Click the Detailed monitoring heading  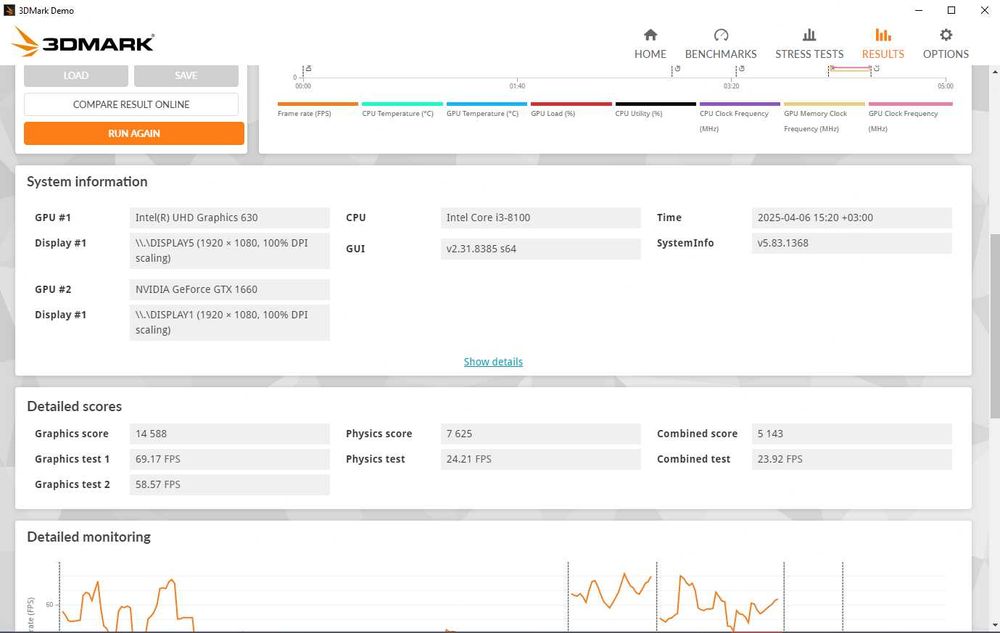[x=89, y=537]
